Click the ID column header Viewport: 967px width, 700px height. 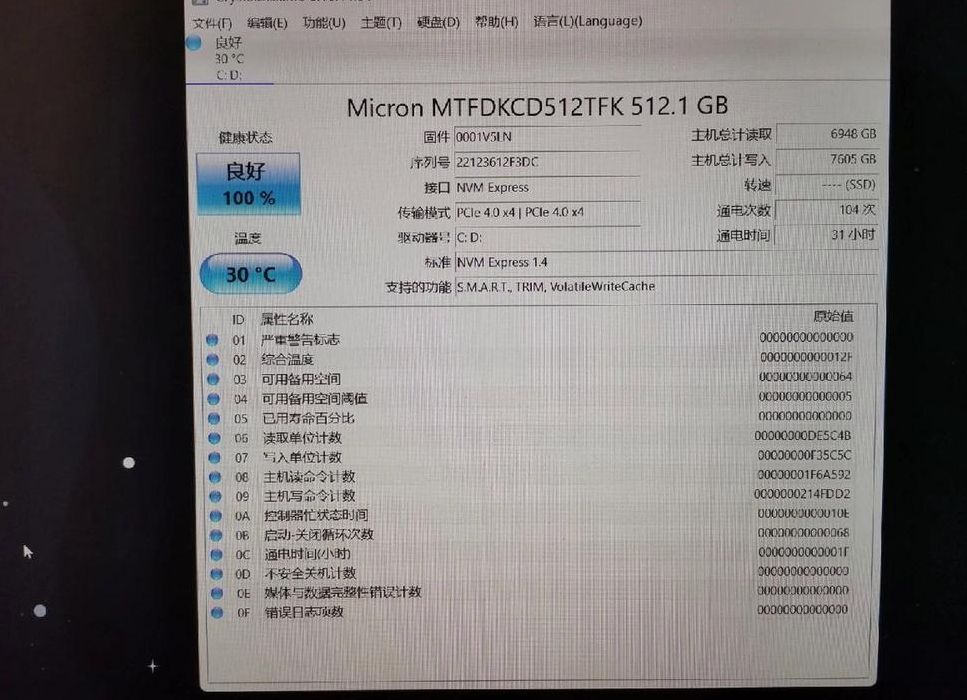[x=238, y=319]
